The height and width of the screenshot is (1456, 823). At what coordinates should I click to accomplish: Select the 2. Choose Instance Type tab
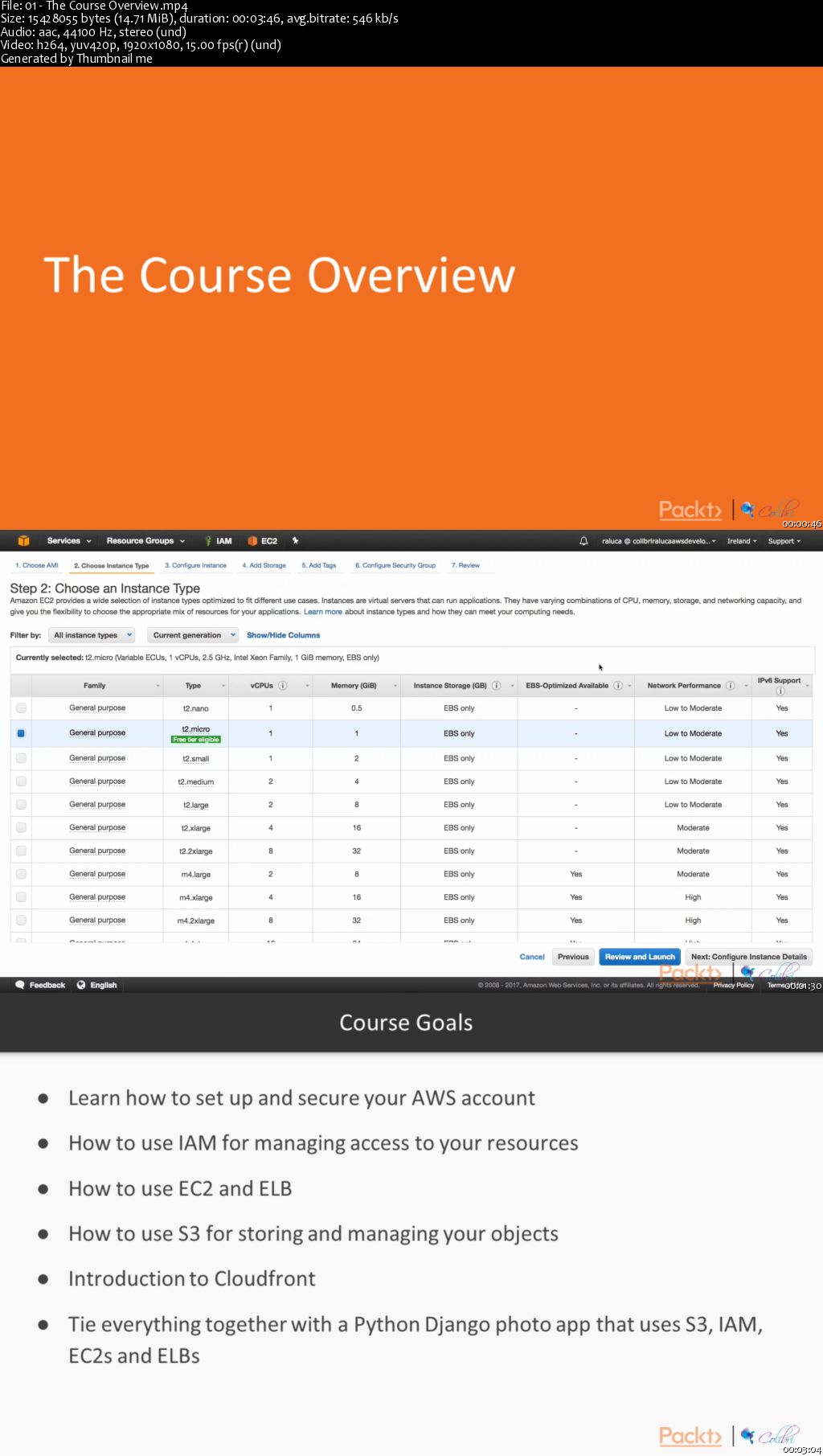coord(112,565)
